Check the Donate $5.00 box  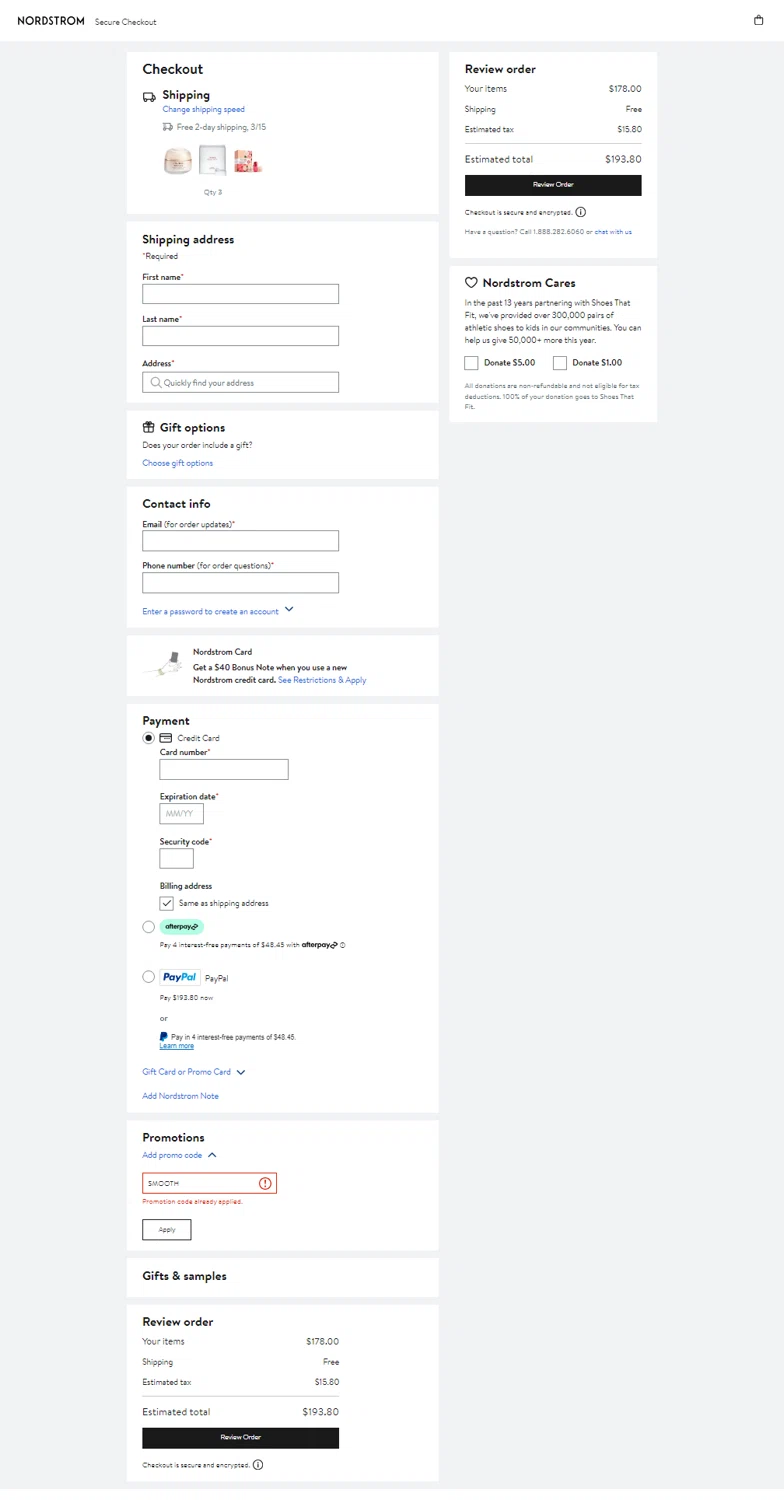pos(472,363)
